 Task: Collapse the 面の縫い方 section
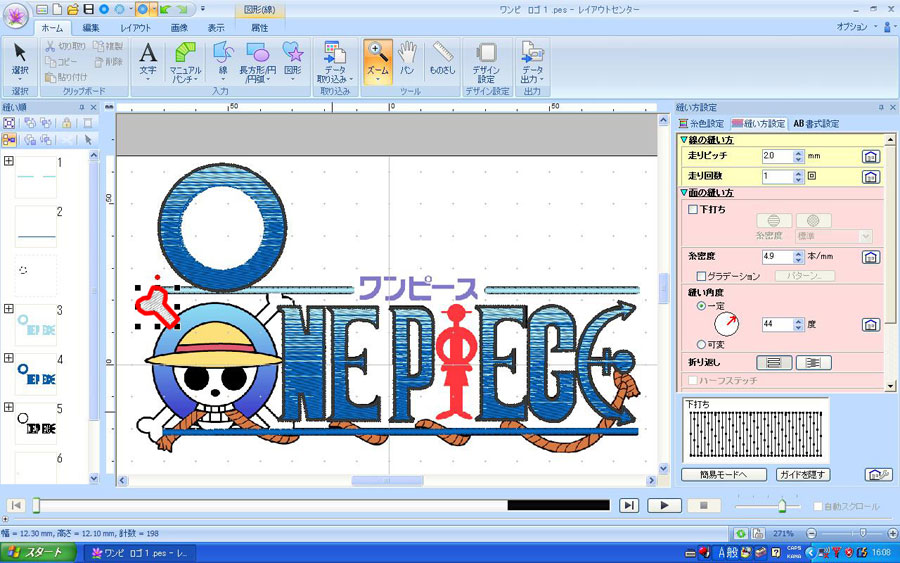(x=684, y=192)
